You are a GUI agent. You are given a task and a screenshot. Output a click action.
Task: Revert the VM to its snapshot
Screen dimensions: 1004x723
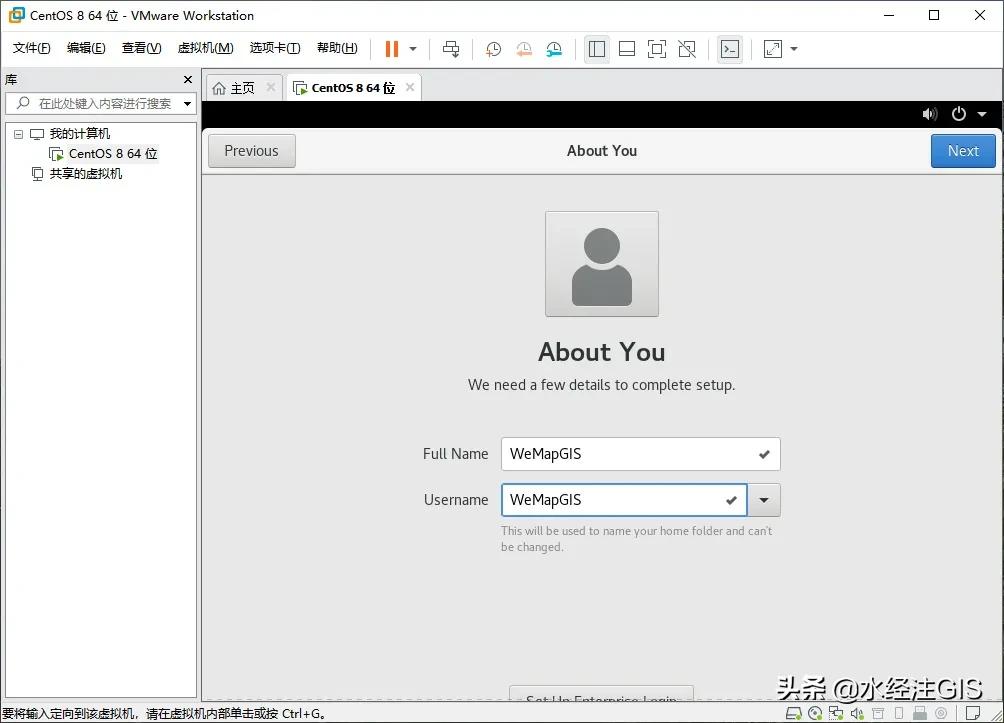523,48
